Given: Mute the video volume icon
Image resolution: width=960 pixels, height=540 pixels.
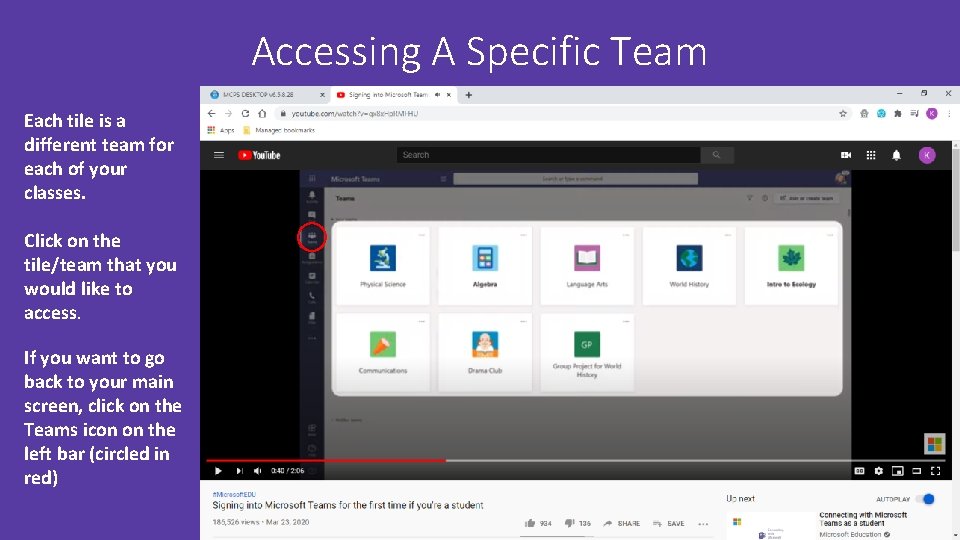Looking at the screenshot, I should click(258, 471).
